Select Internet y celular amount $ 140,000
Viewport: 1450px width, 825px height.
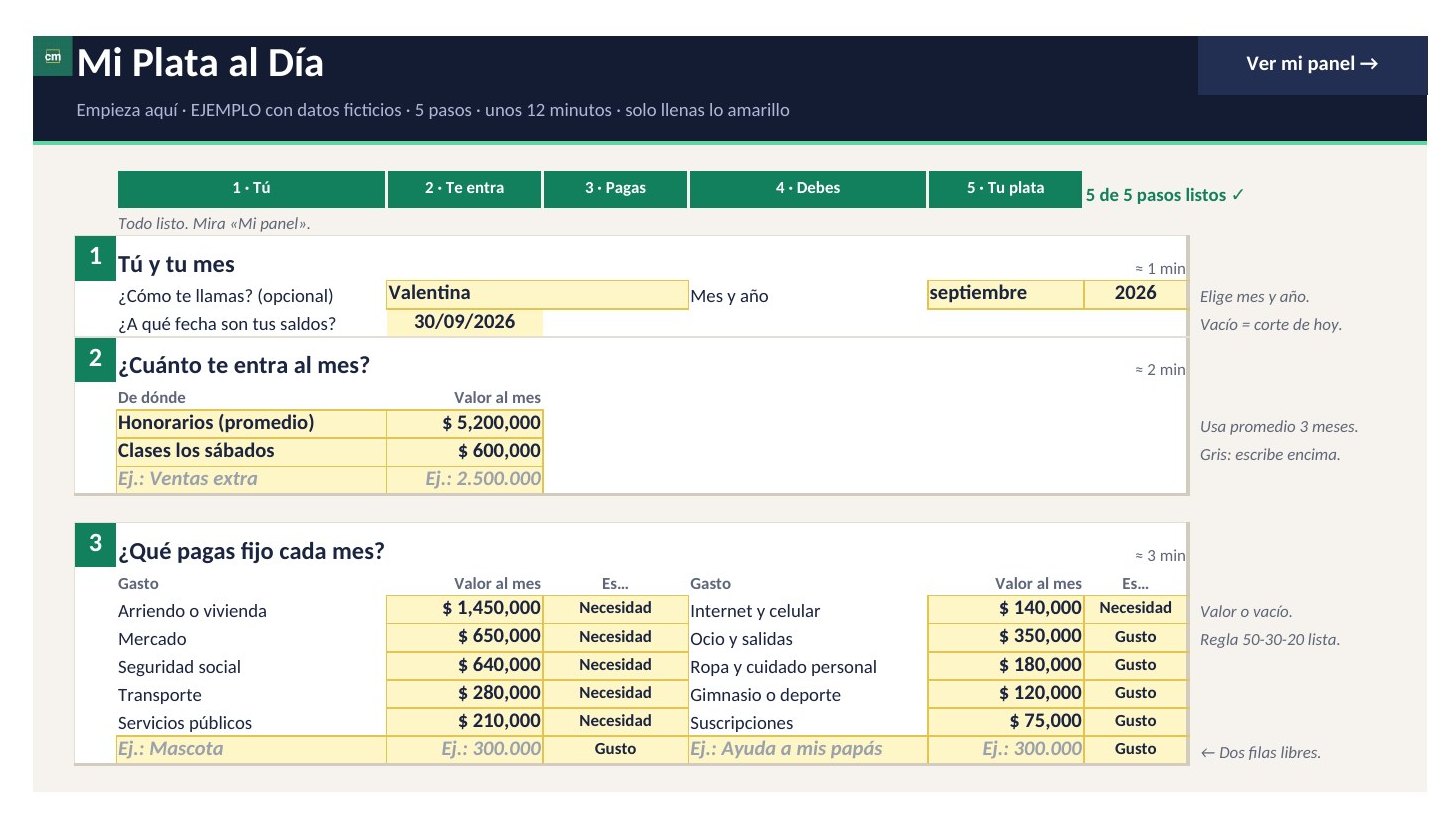pyautogui.click(x=1005, y=609)
